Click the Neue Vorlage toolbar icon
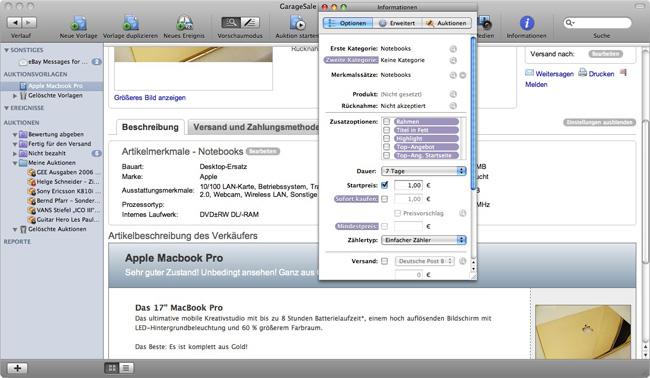 tap(78, 23)
